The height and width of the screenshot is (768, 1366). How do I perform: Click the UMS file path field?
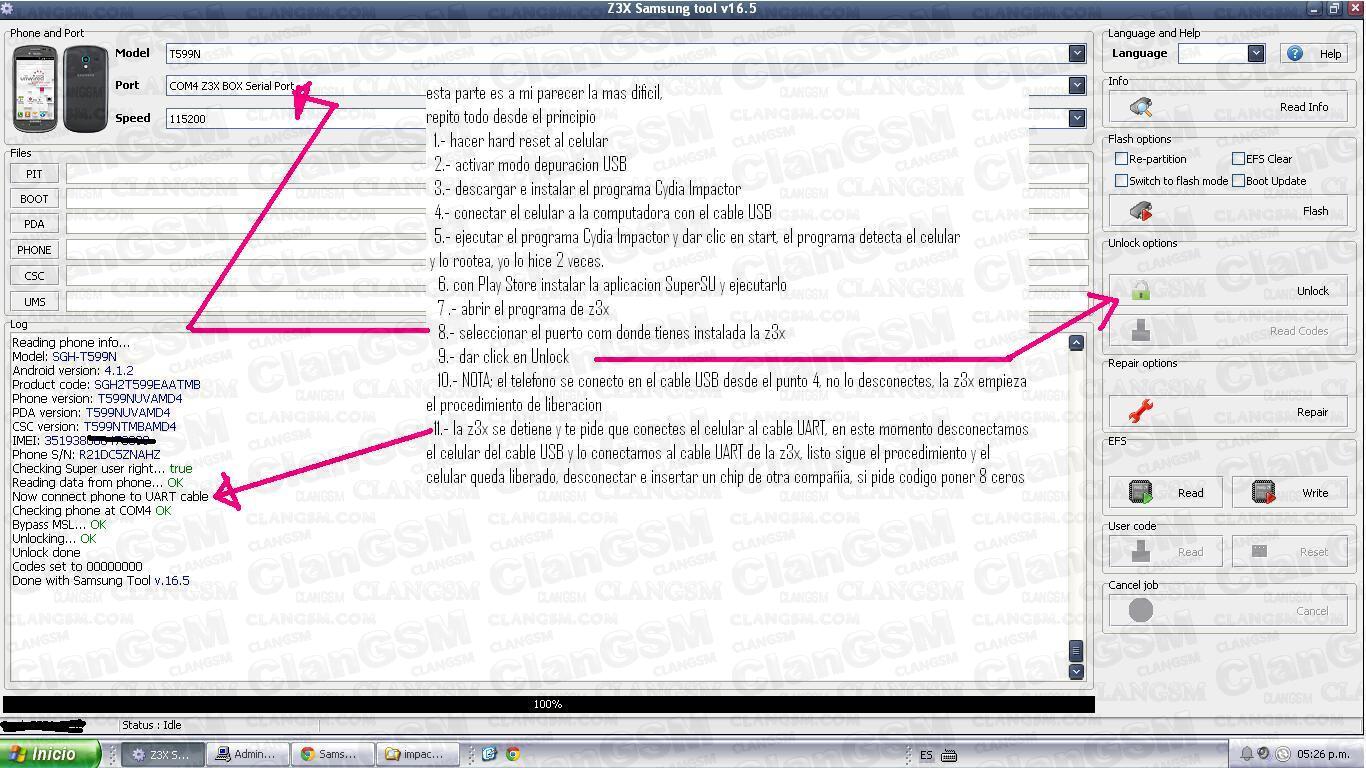tap(577, 302)
